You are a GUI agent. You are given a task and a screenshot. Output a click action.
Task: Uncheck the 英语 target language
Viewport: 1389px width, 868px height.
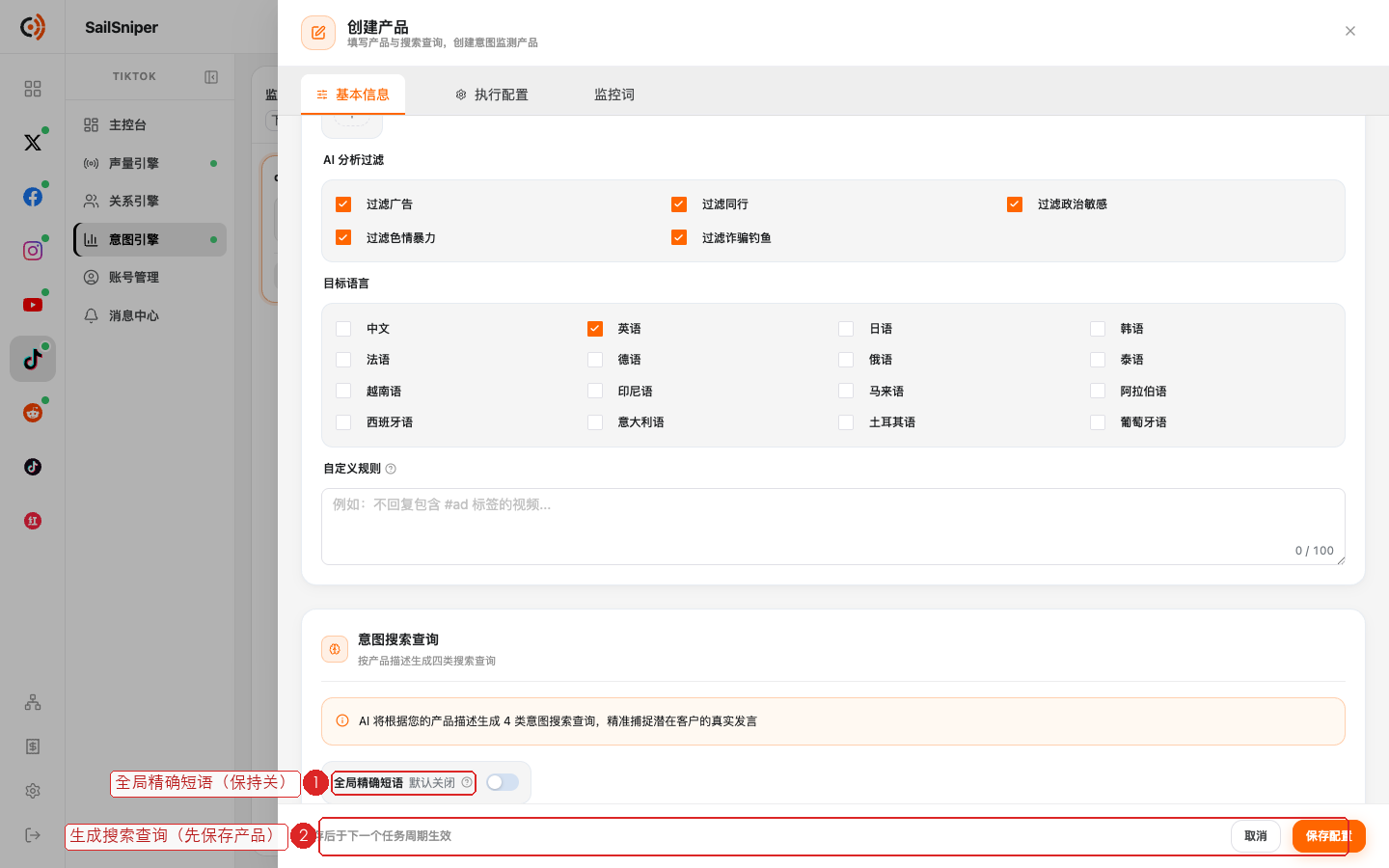(x=595, y=329)
